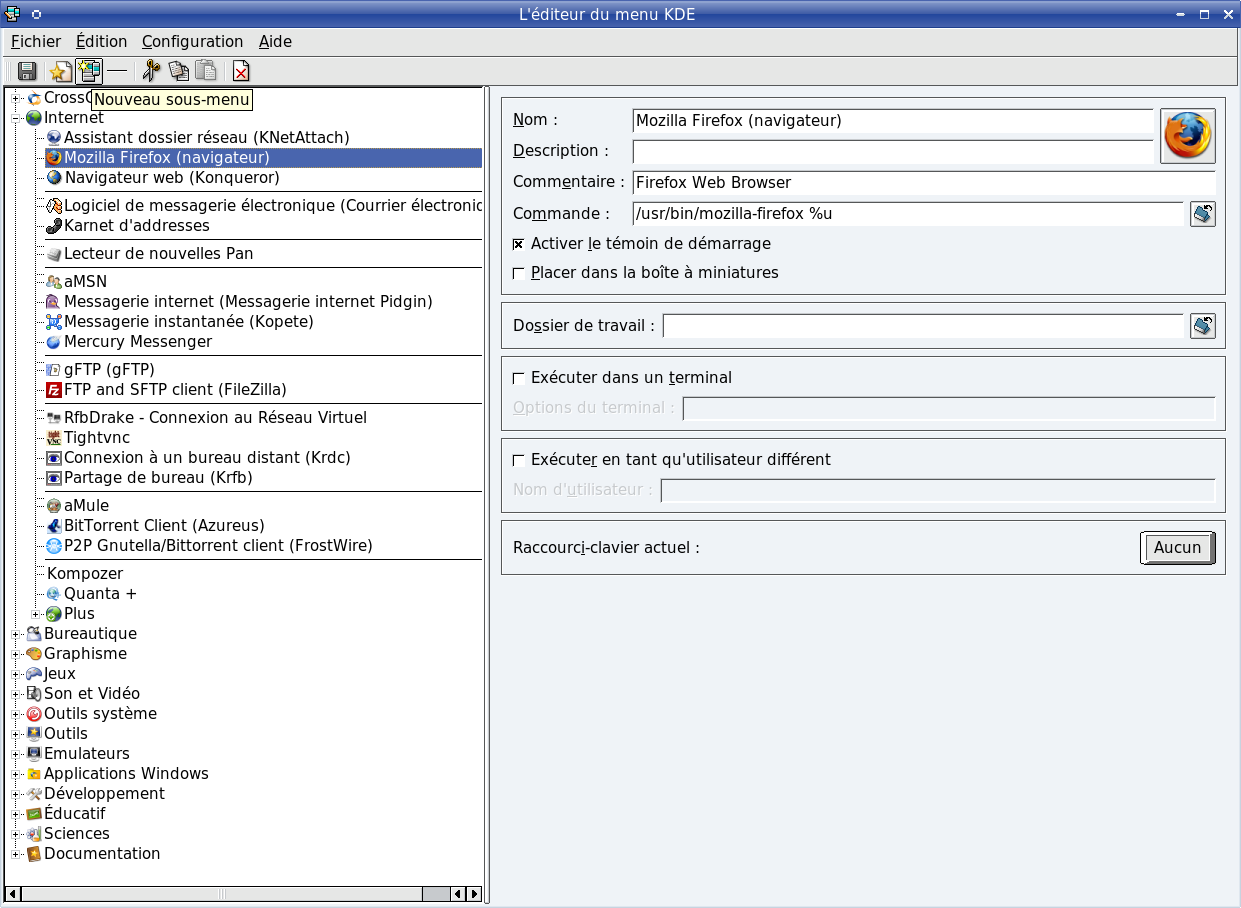Click the Mercury Messenger icon
The height and width of the screenshot is (908, 1241).
point(54,341)
